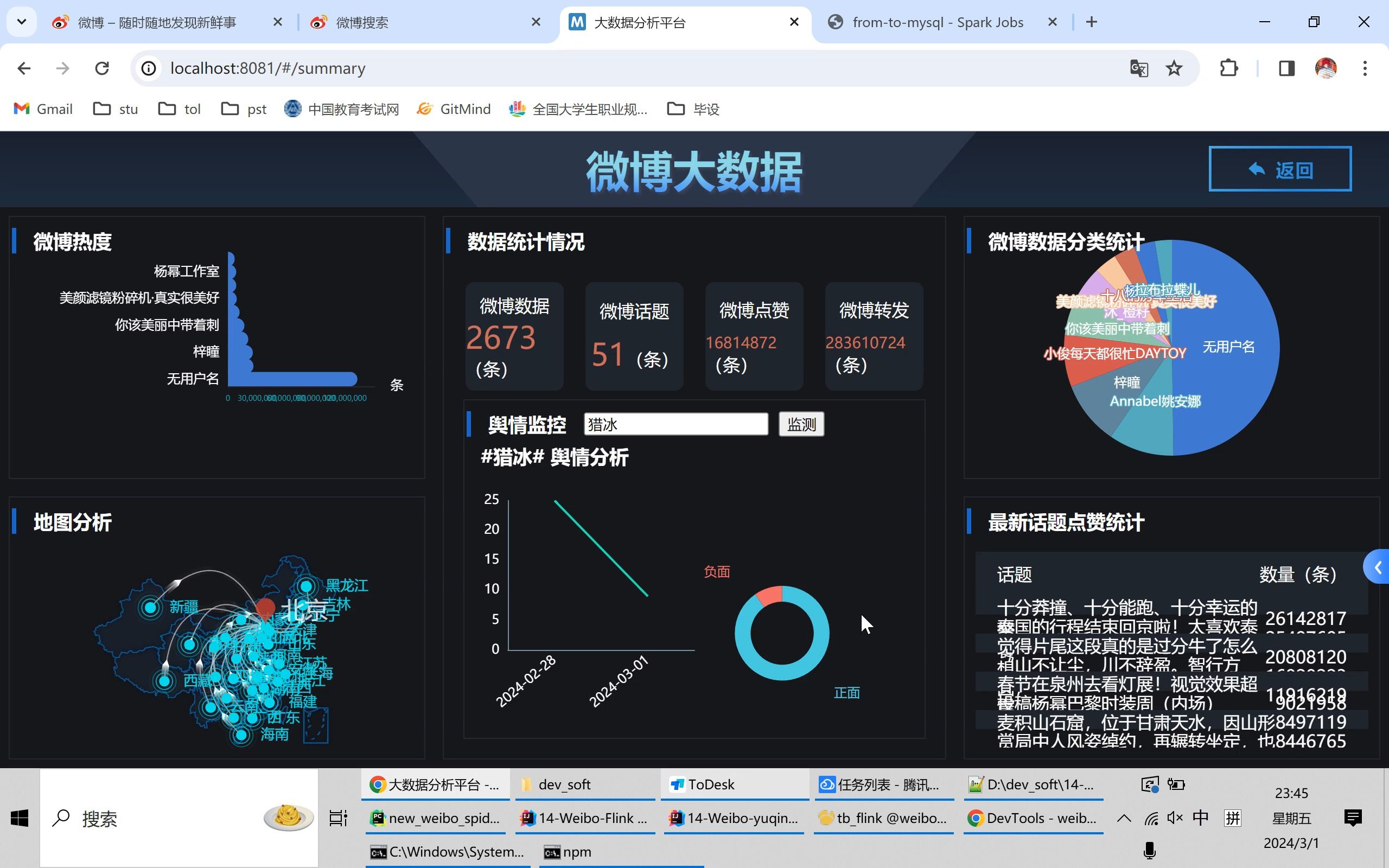Select the 微博点赞 16814872 stat card
This screenshot has height=868, width=1389.
pos(754,336)
